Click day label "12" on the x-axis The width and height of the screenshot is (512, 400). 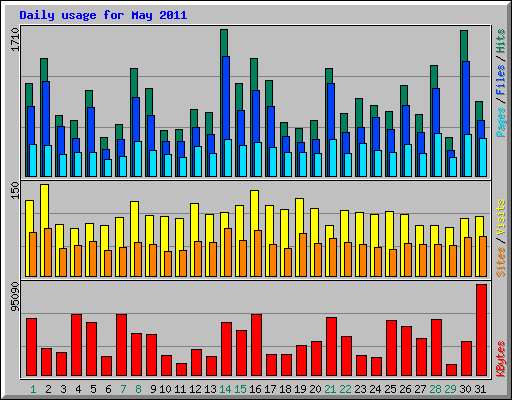tap(195, 389)
